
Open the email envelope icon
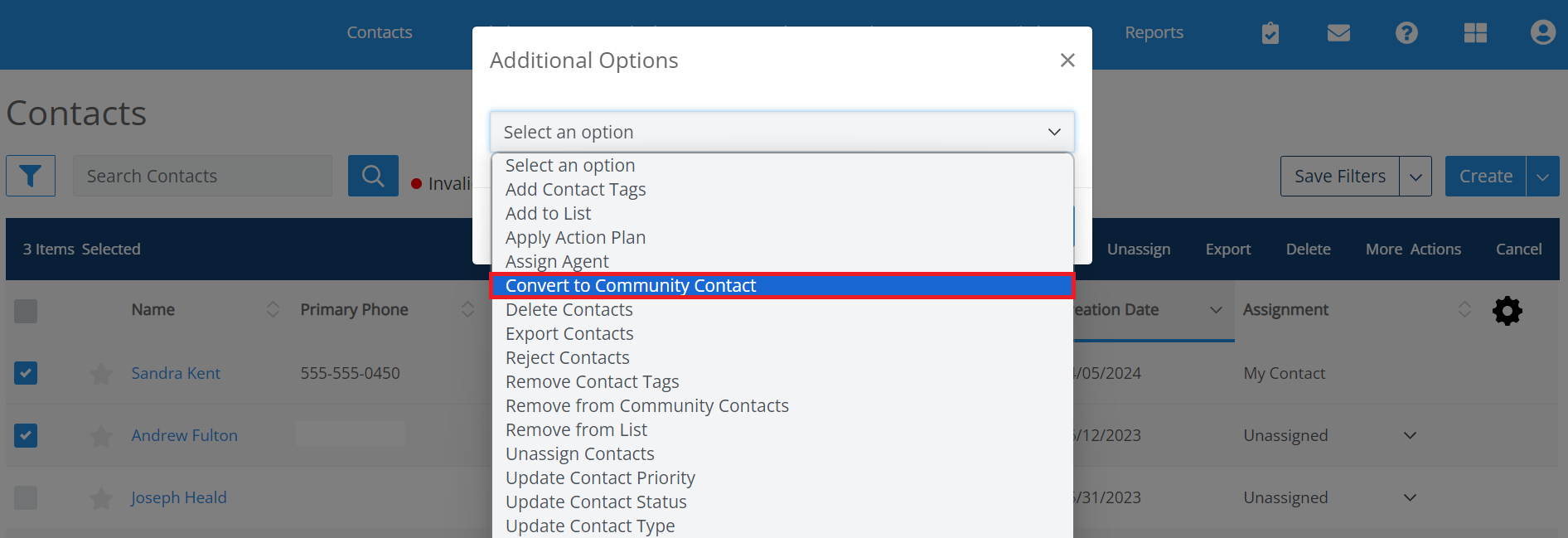[1338, 32]
